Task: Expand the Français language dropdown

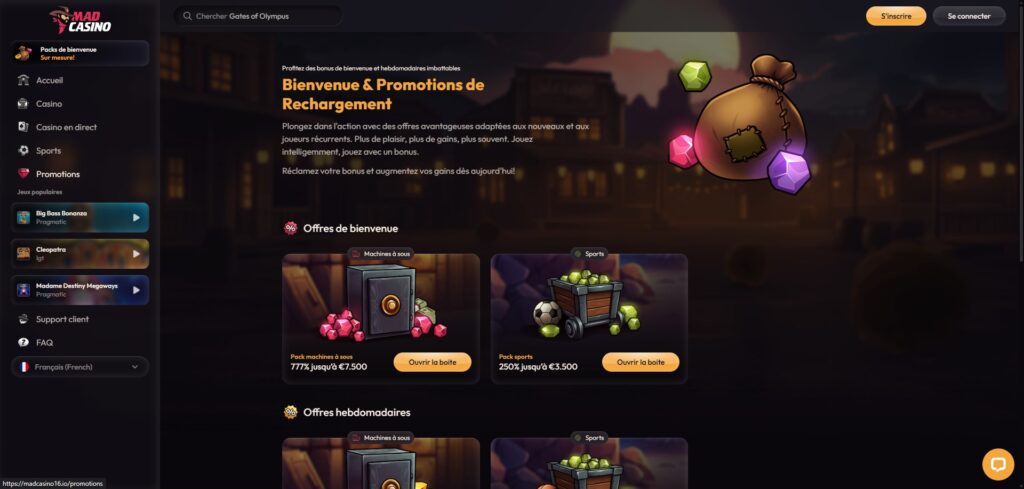Action: 80,367
